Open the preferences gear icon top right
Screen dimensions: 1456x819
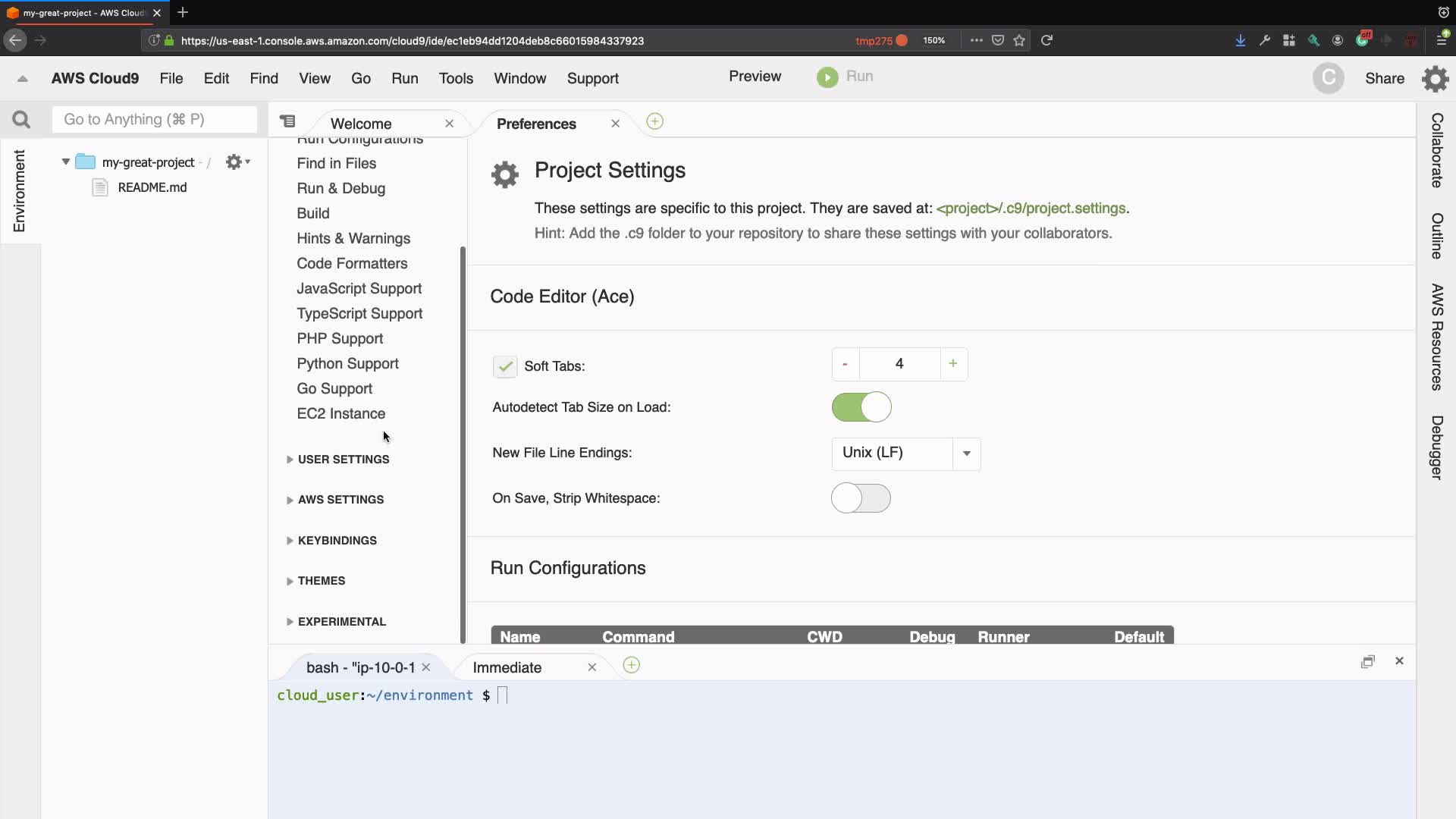[x=1435, y=79]
